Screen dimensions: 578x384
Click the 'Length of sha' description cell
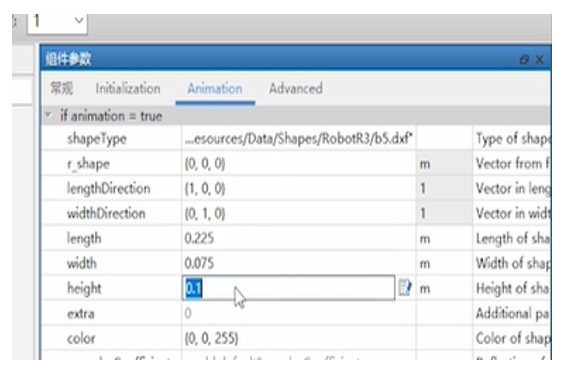tap(512, 239)
